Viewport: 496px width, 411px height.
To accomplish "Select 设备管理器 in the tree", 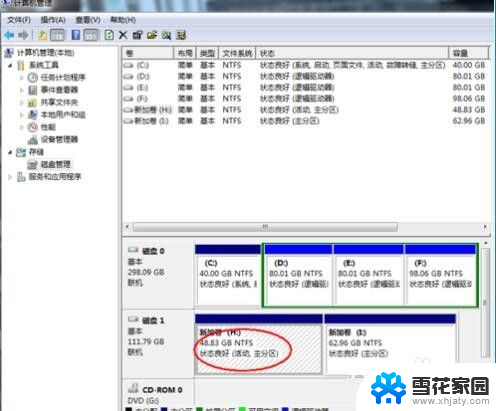I will (x=59, y=139).
